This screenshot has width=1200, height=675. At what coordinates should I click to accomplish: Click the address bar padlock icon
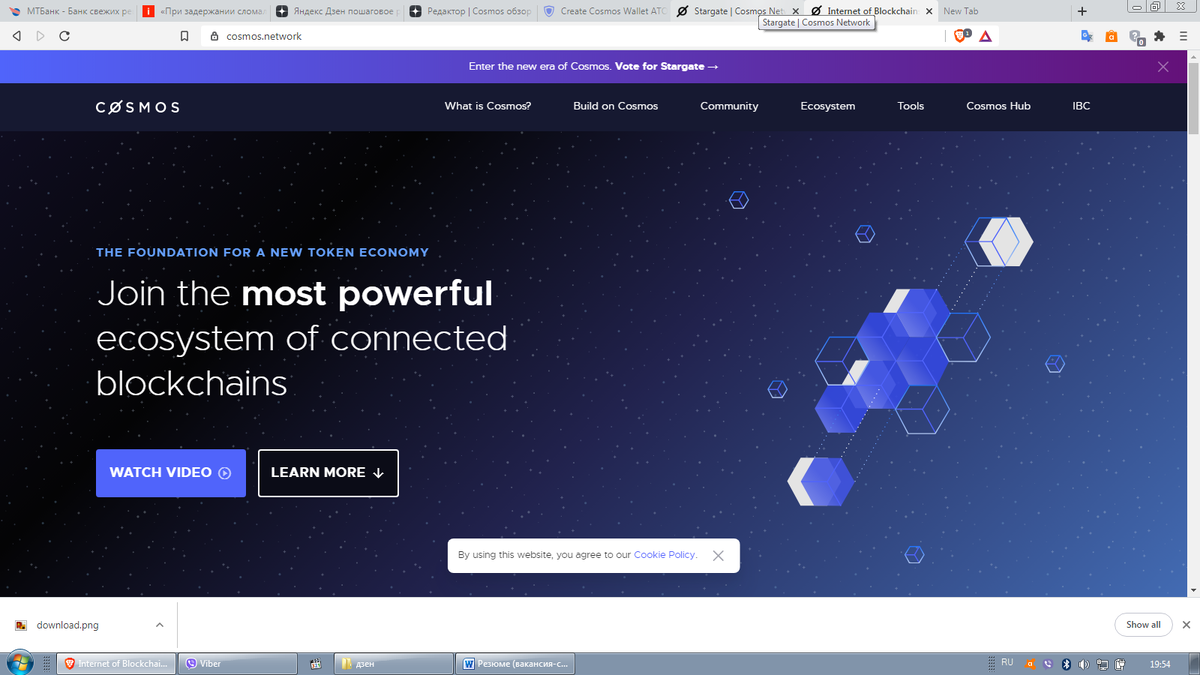(x=214, y=36)
